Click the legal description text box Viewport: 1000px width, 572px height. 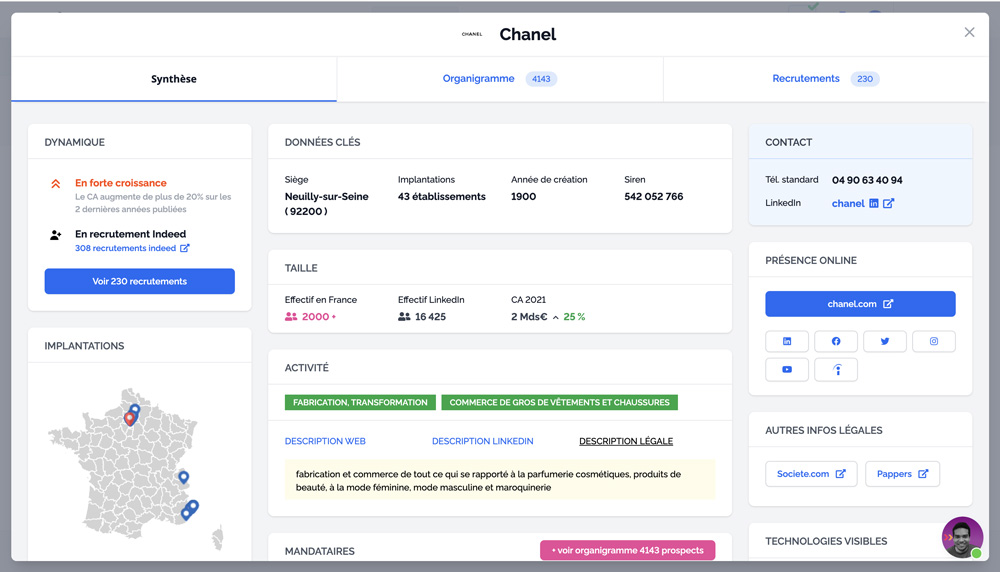coord(500,480)
